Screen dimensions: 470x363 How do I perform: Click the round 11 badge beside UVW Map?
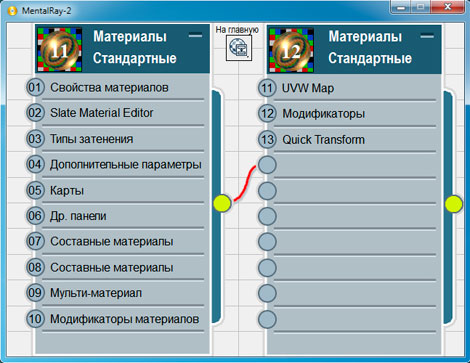coord(267,88)
